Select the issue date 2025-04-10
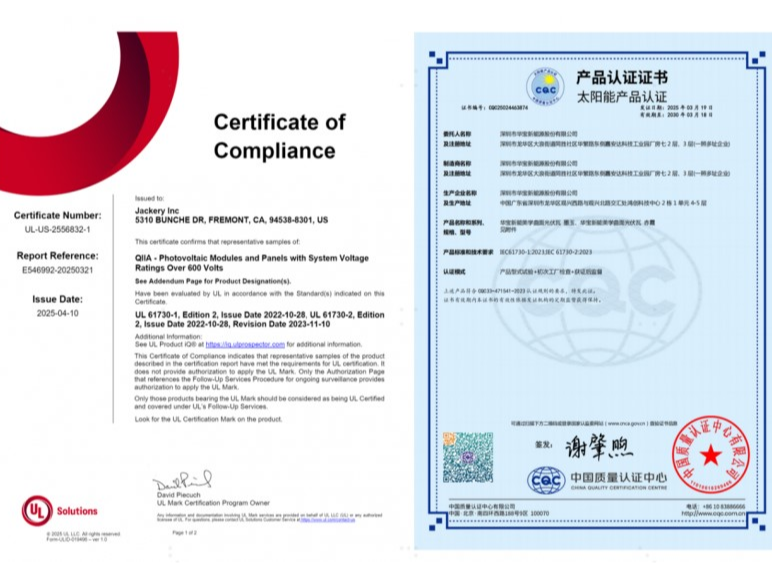772x579 pixels. (58, 313)
